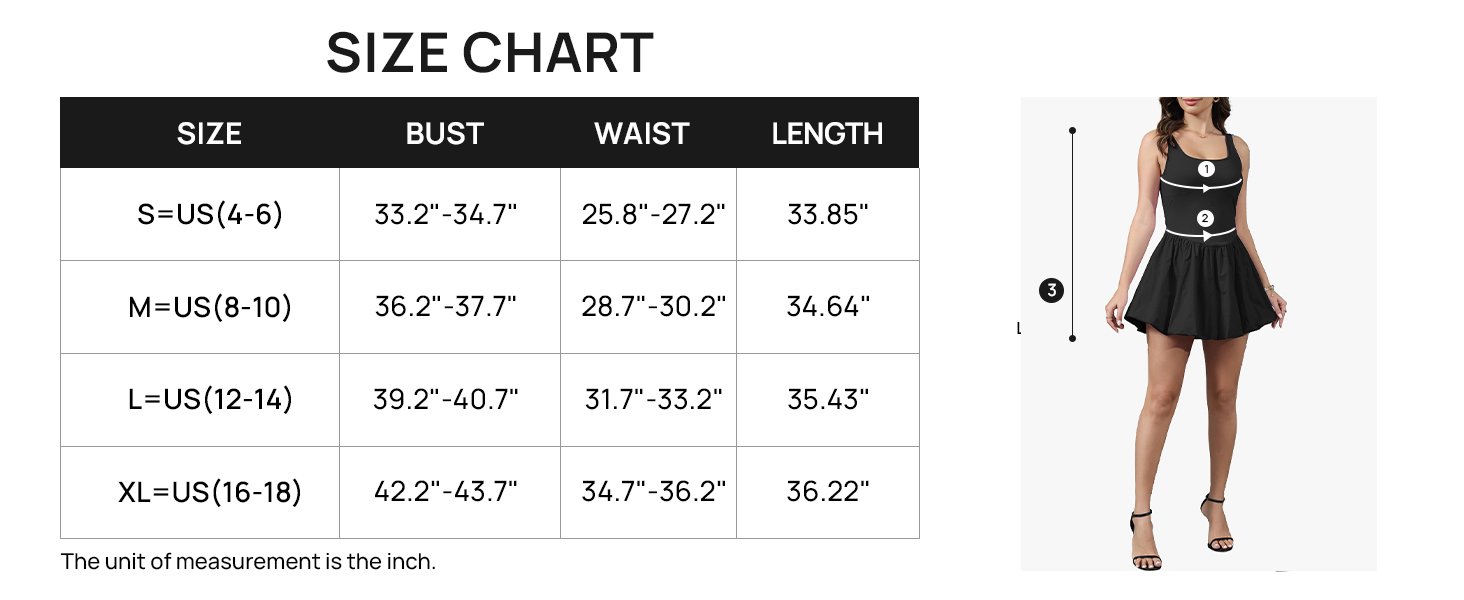Click the SIZE CHART title
The width and height of the screenshot is (1464, 600).
tap(489, 53)
